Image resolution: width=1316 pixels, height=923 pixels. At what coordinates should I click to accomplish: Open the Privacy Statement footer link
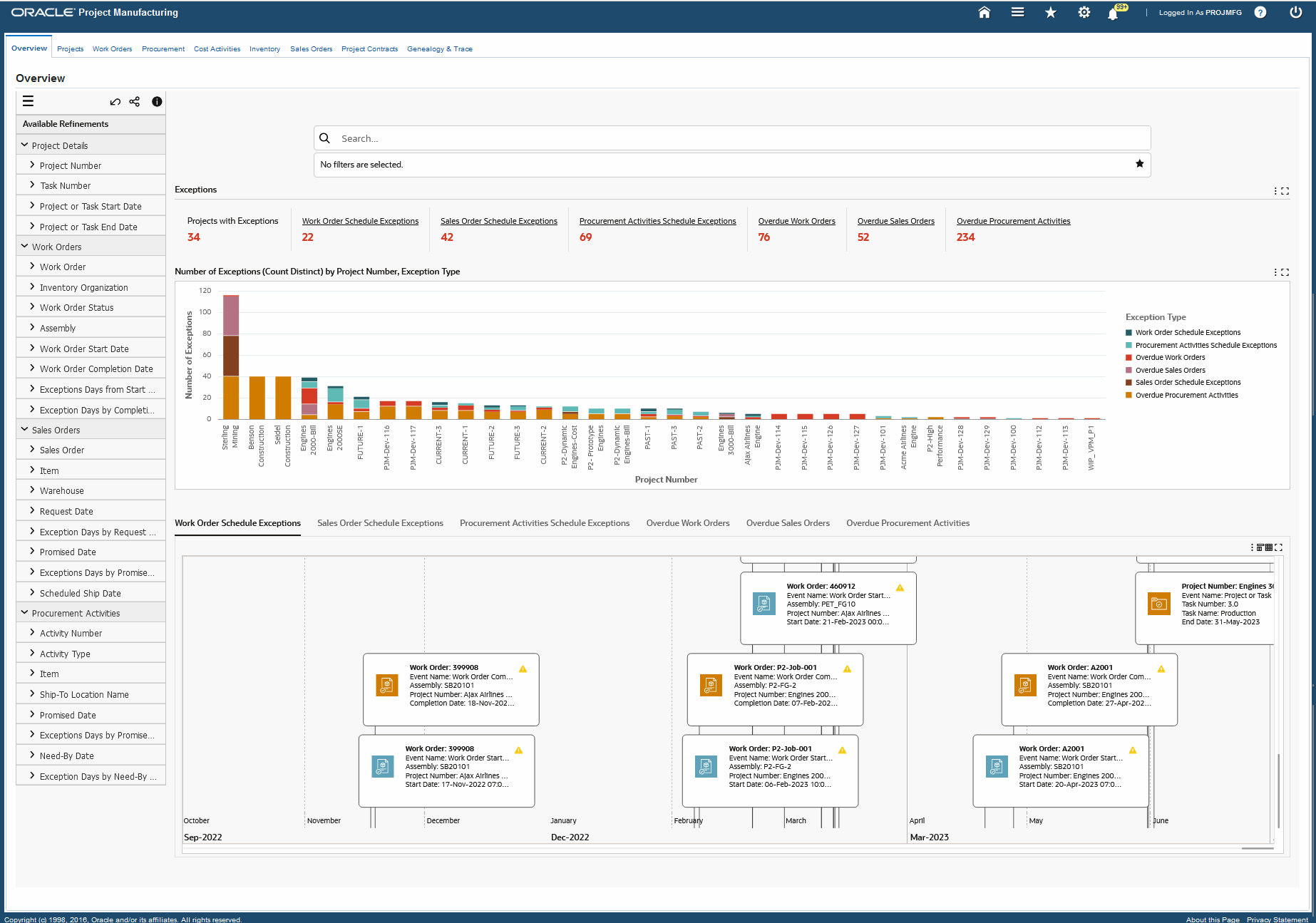point(1277,919)
